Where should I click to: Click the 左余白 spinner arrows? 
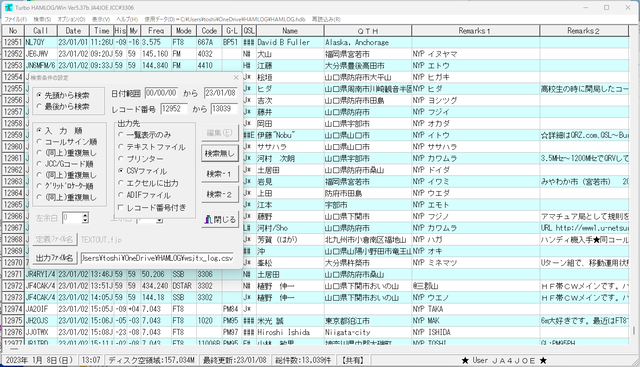(x=85, y=218)
